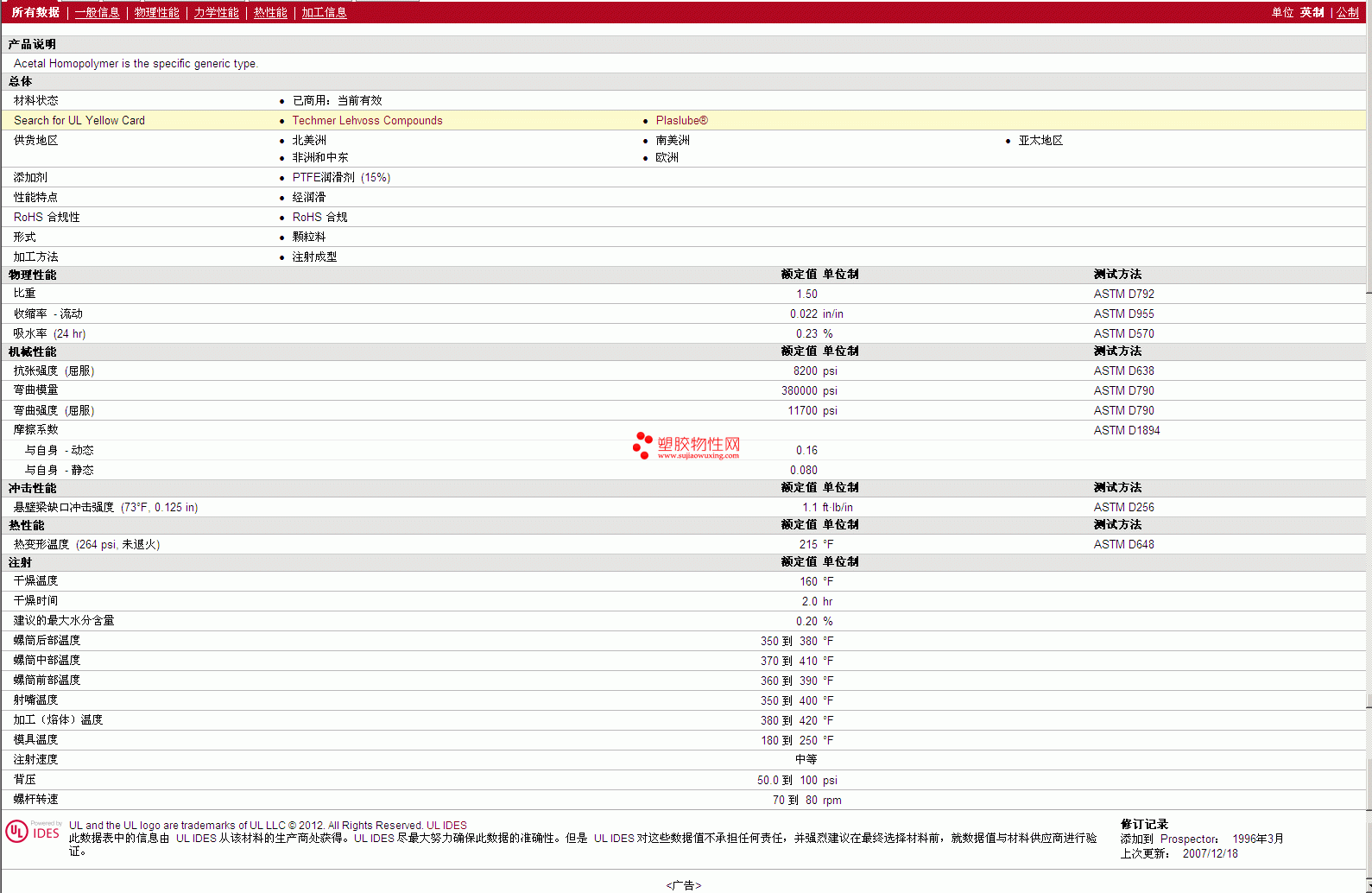Click the 欧洲 region entry
This screenshot has height=893, width=1372.
(x=667, y=158)
